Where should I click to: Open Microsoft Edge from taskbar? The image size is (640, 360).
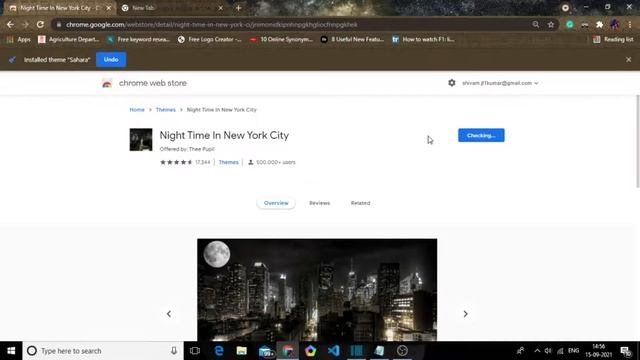click(x=219, y=351)
